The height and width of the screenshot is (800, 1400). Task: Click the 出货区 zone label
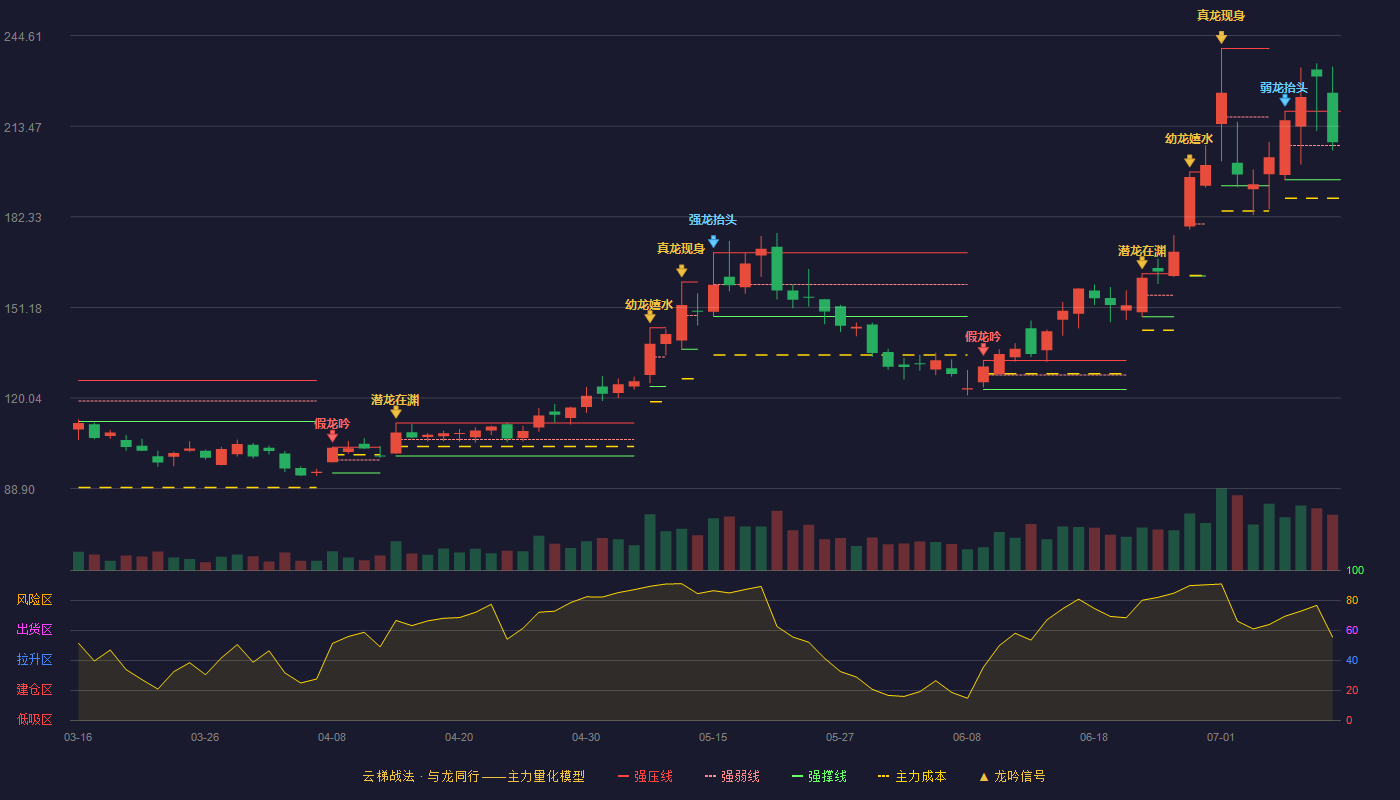coord(35,630)
